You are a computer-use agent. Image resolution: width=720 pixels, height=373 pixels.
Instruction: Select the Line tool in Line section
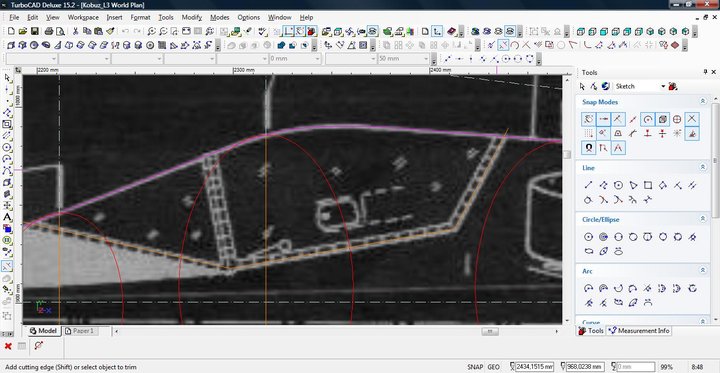pyautogui.click(x=588, y=185)
